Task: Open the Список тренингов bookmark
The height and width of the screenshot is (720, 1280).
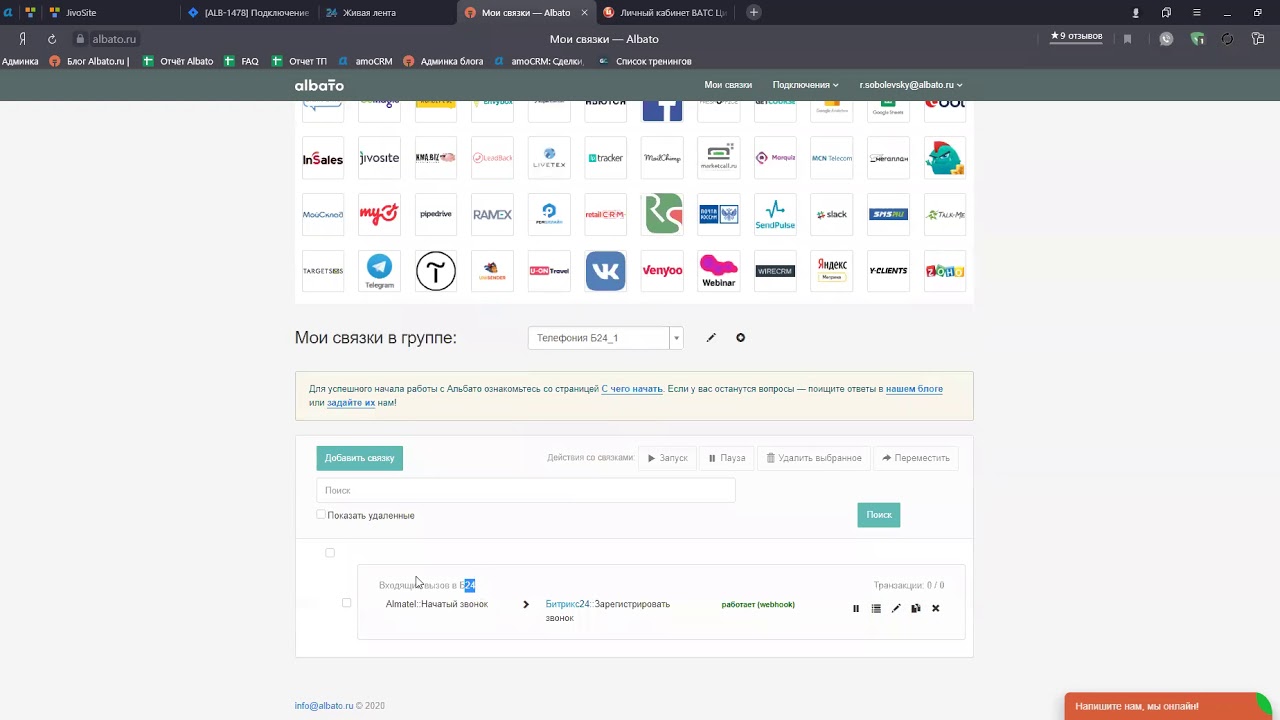Action: (x=645, y=61)
